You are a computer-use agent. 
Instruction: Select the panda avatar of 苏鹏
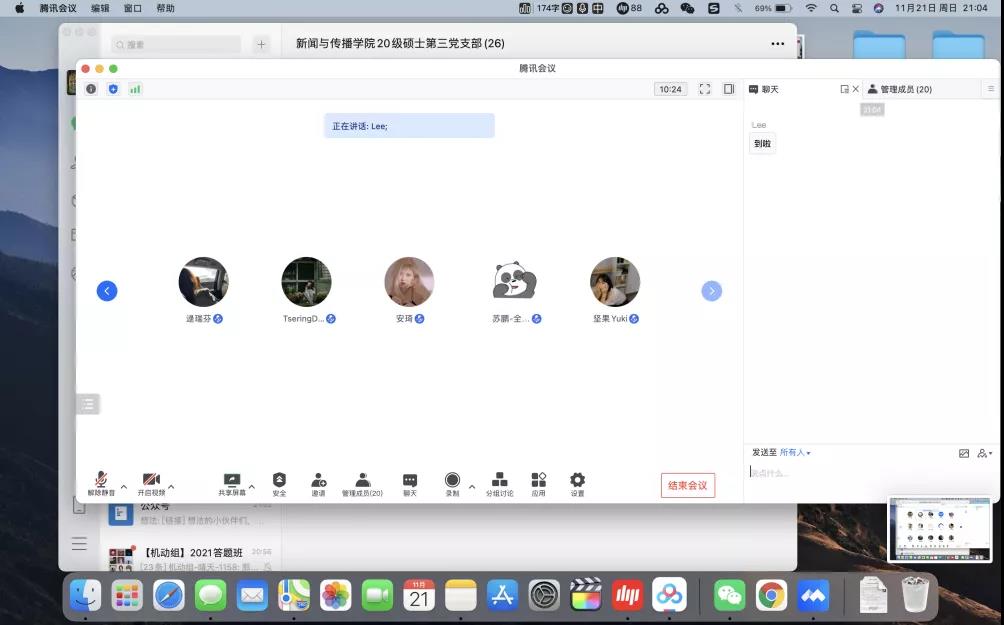(514, 280)
